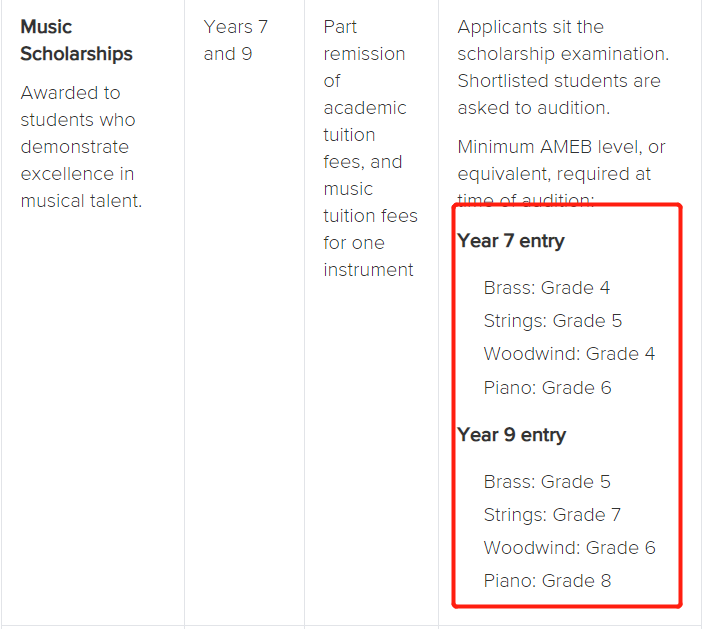Click Strings: Grade 5 list item

pyautogui.click(x=553, y=321)
